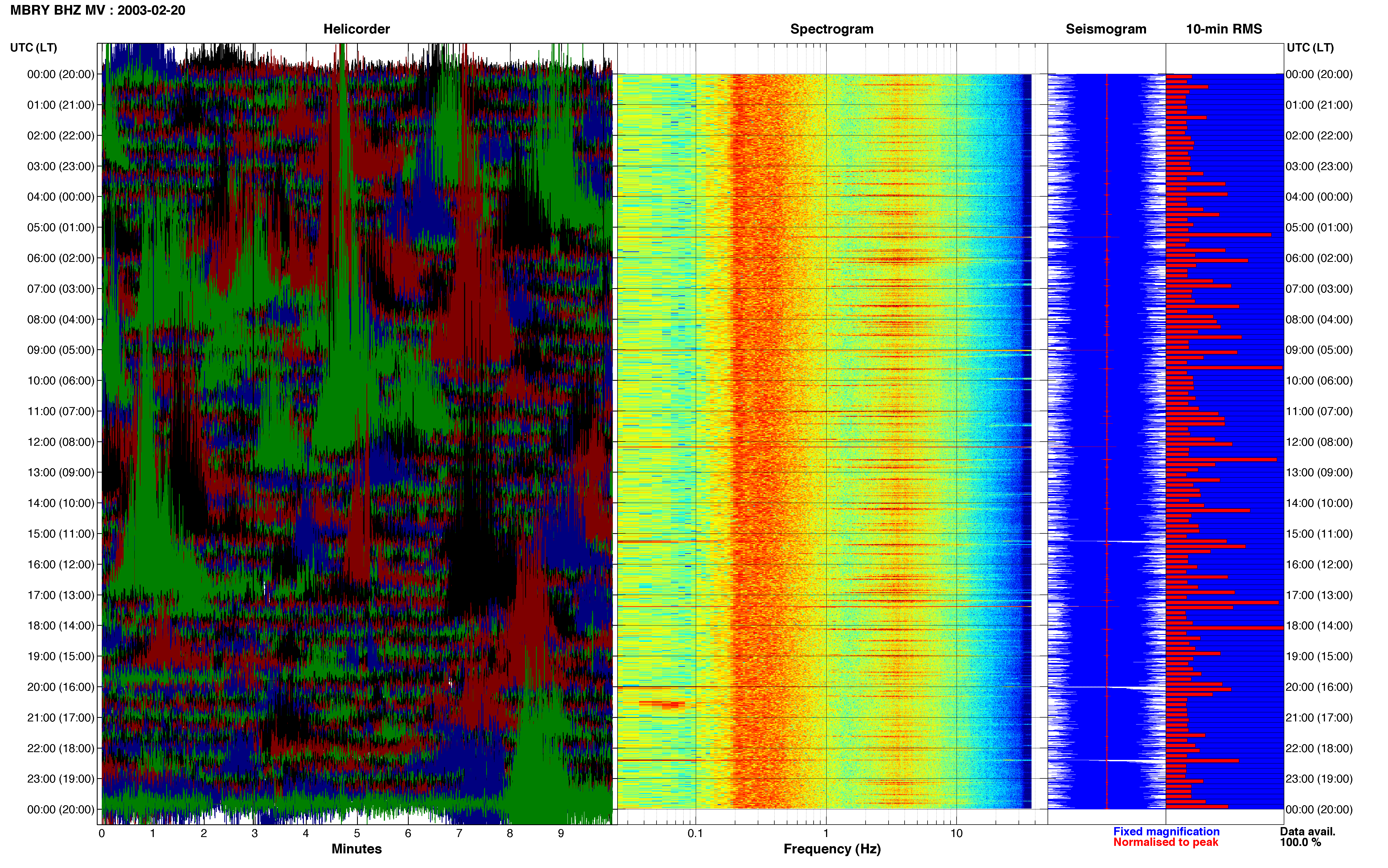The image size is (1388, 868).
Task: Click left time label '05:00 (01:00)'
Action: [61, 227]
